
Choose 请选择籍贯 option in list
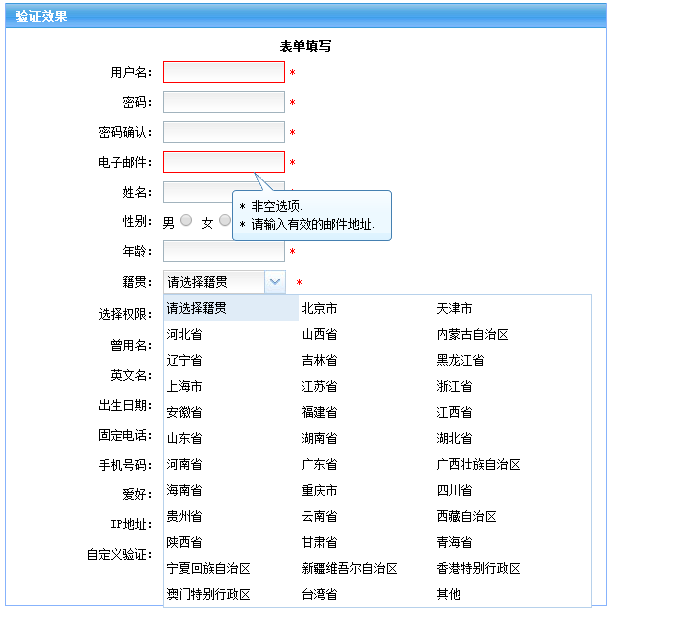(x=231, y=308)
